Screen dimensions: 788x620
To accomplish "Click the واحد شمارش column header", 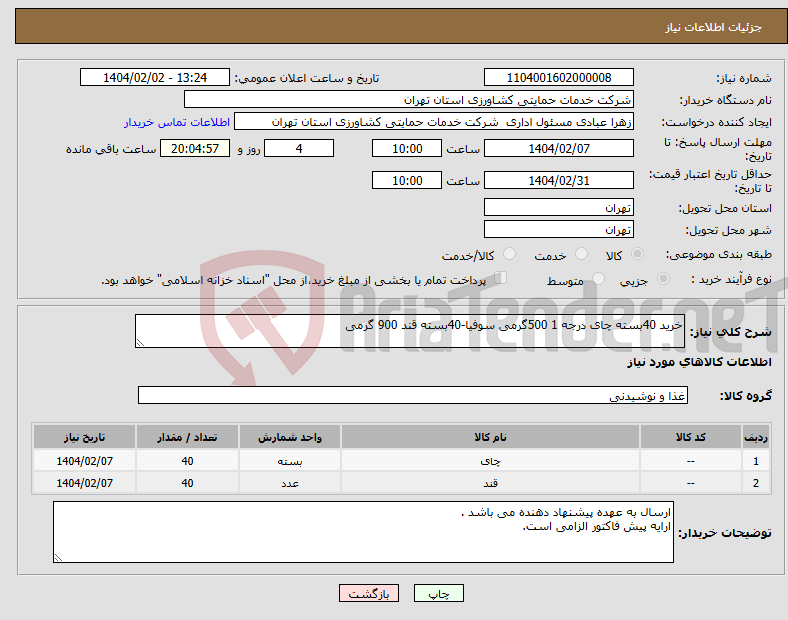I will tap(290, 437).
